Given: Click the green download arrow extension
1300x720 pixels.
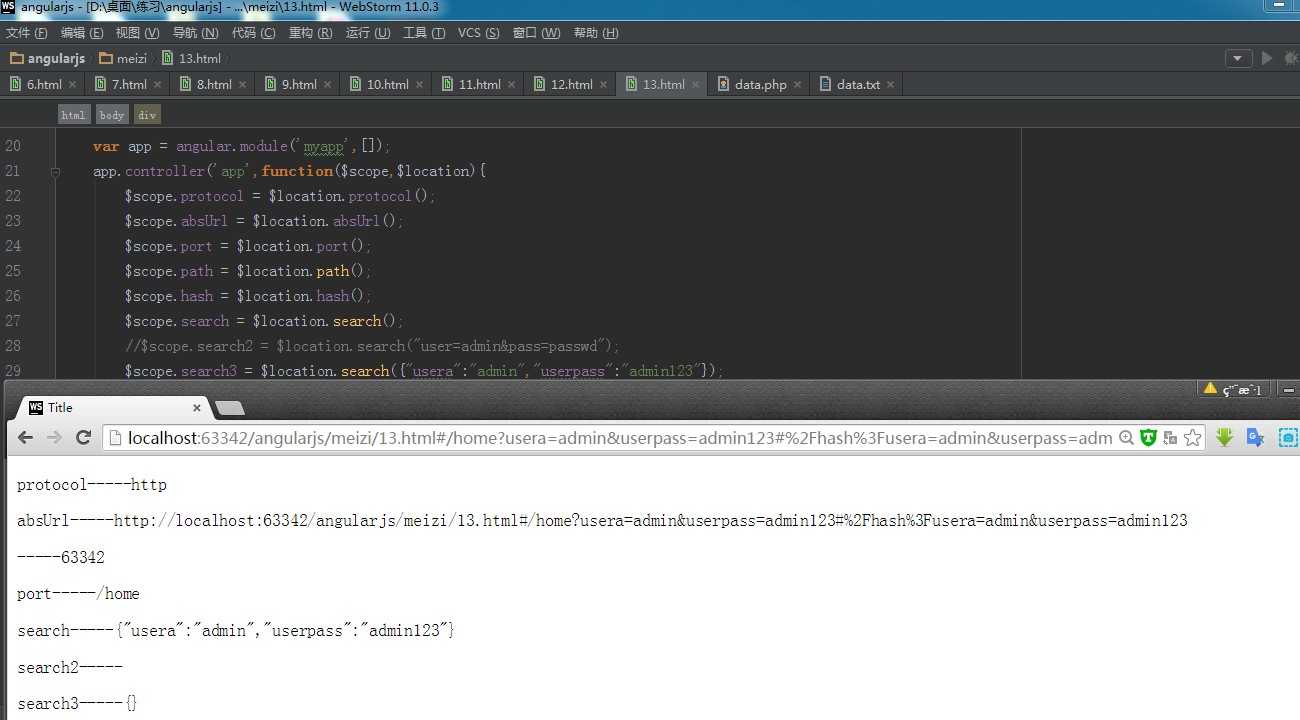Looking at the screenshot, I should [1224, 438].
